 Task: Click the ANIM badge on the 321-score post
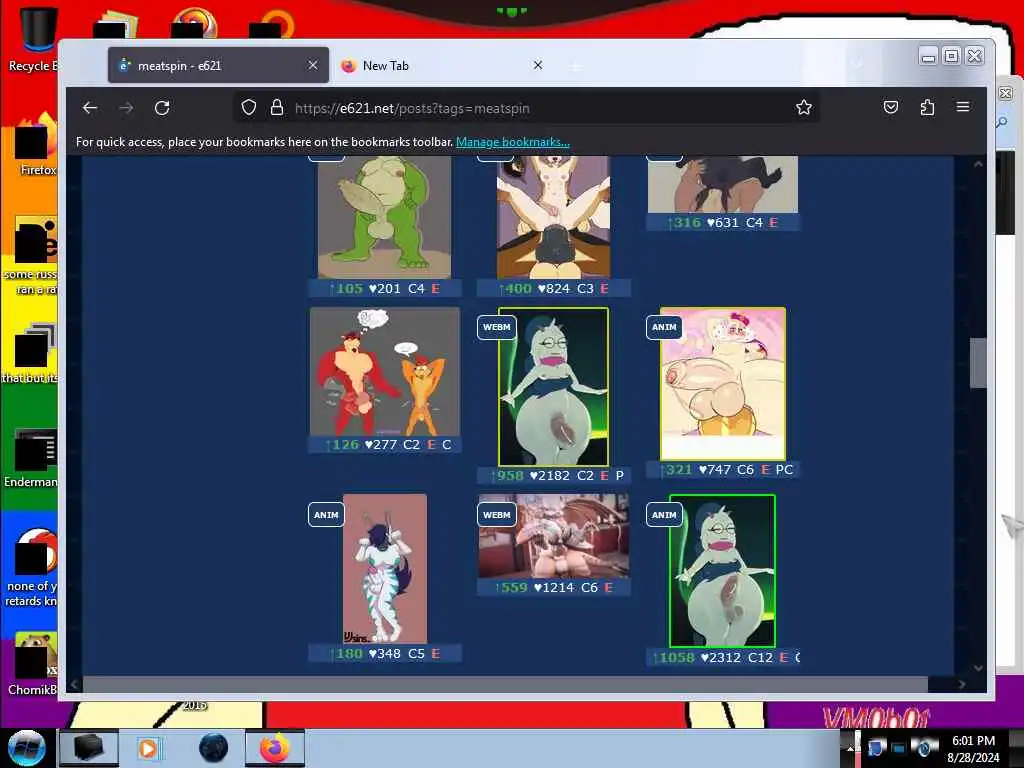pos(664,327)
